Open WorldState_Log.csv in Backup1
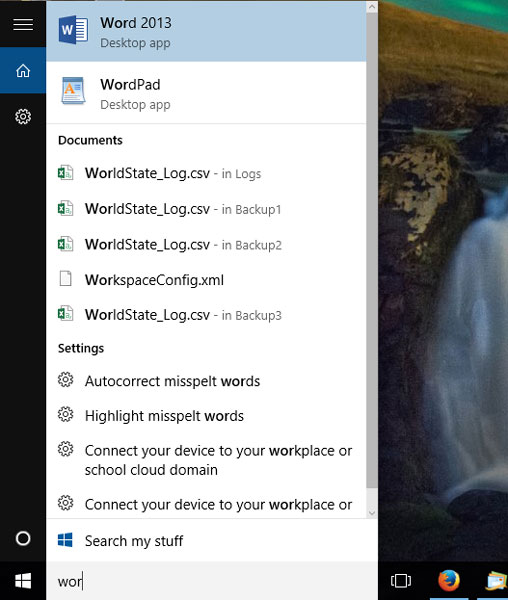The width and height of the screenshot is (508, 600). point(206,209)
